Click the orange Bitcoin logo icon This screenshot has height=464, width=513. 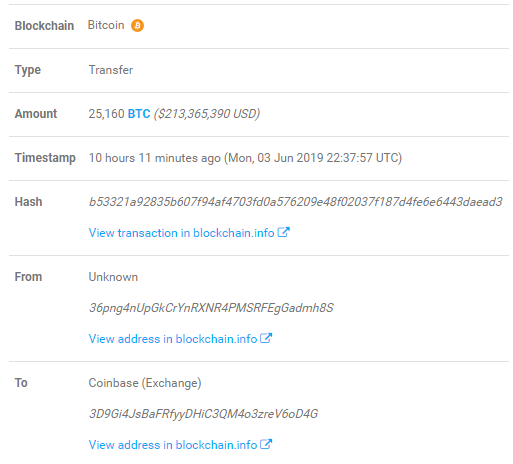click(x=137, y=26)
